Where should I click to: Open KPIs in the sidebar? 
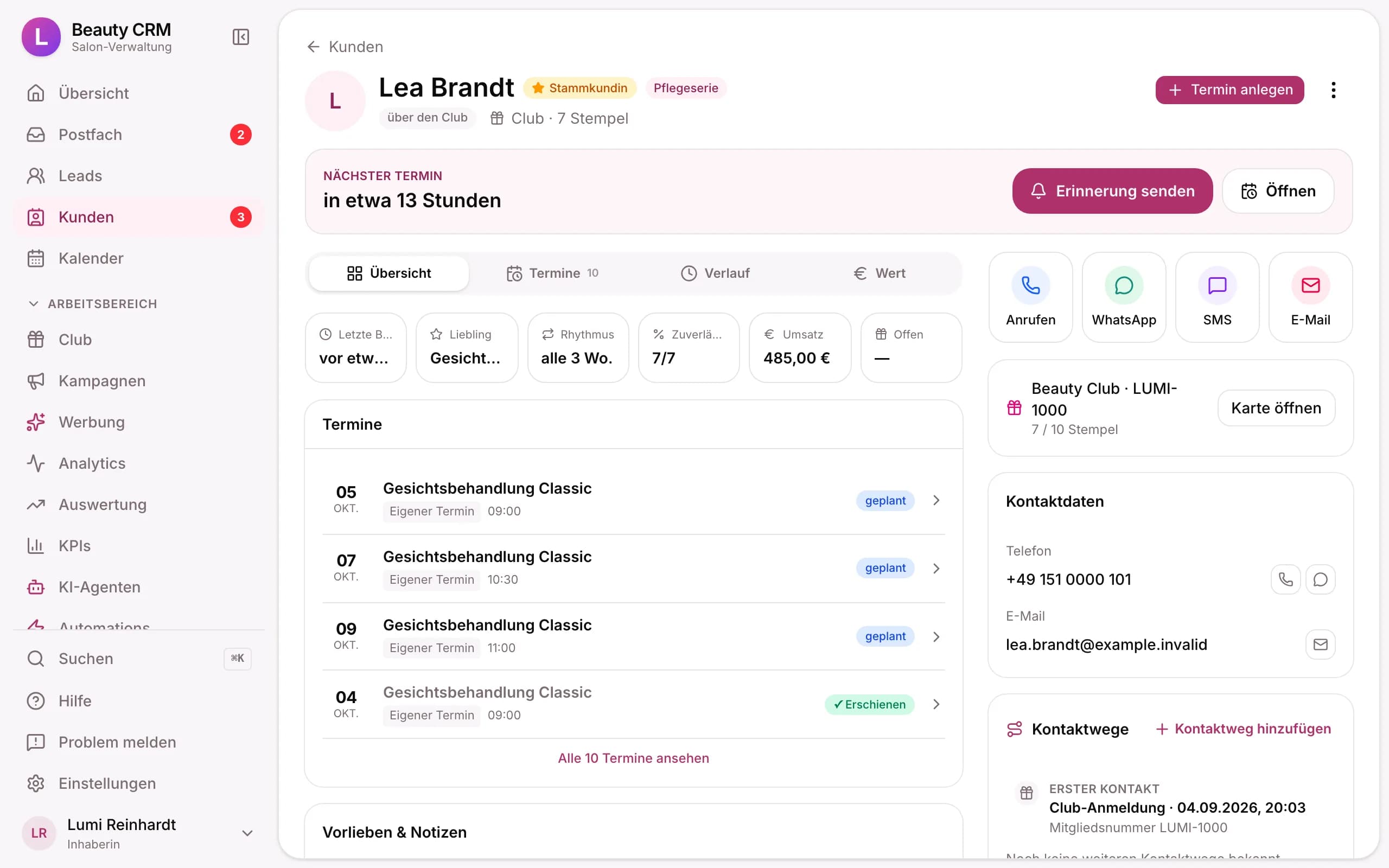click(139, 546)
